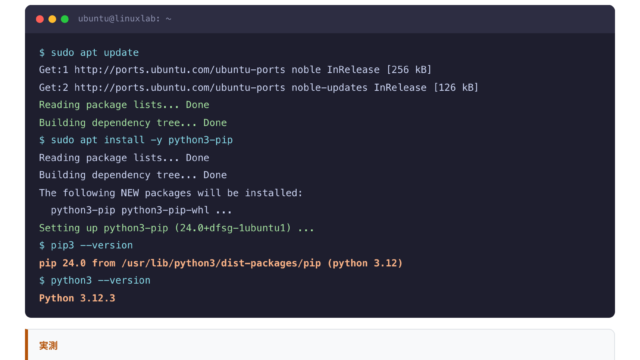The height and width of the screenshot is (360, 640).
Task: Click the '$ sudo apt update' command line
Action: click(89, 53)
